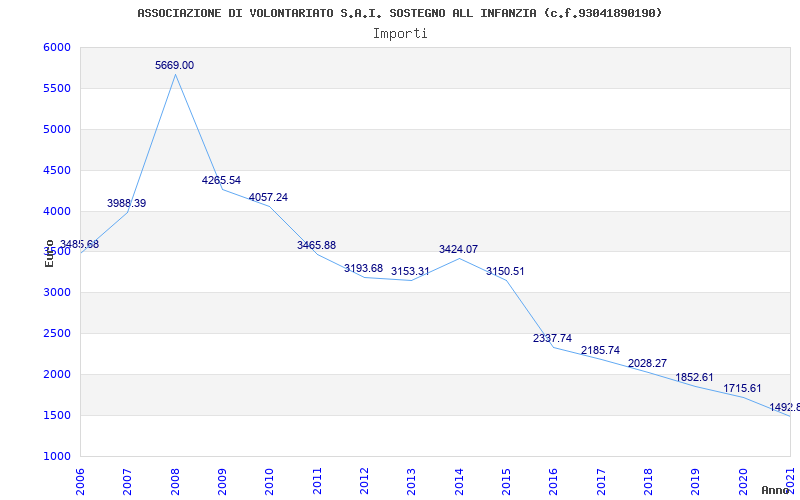Select the 4265.54 data label
The width and height of the screenshot is (800, 500).
(x=221, y=180)
